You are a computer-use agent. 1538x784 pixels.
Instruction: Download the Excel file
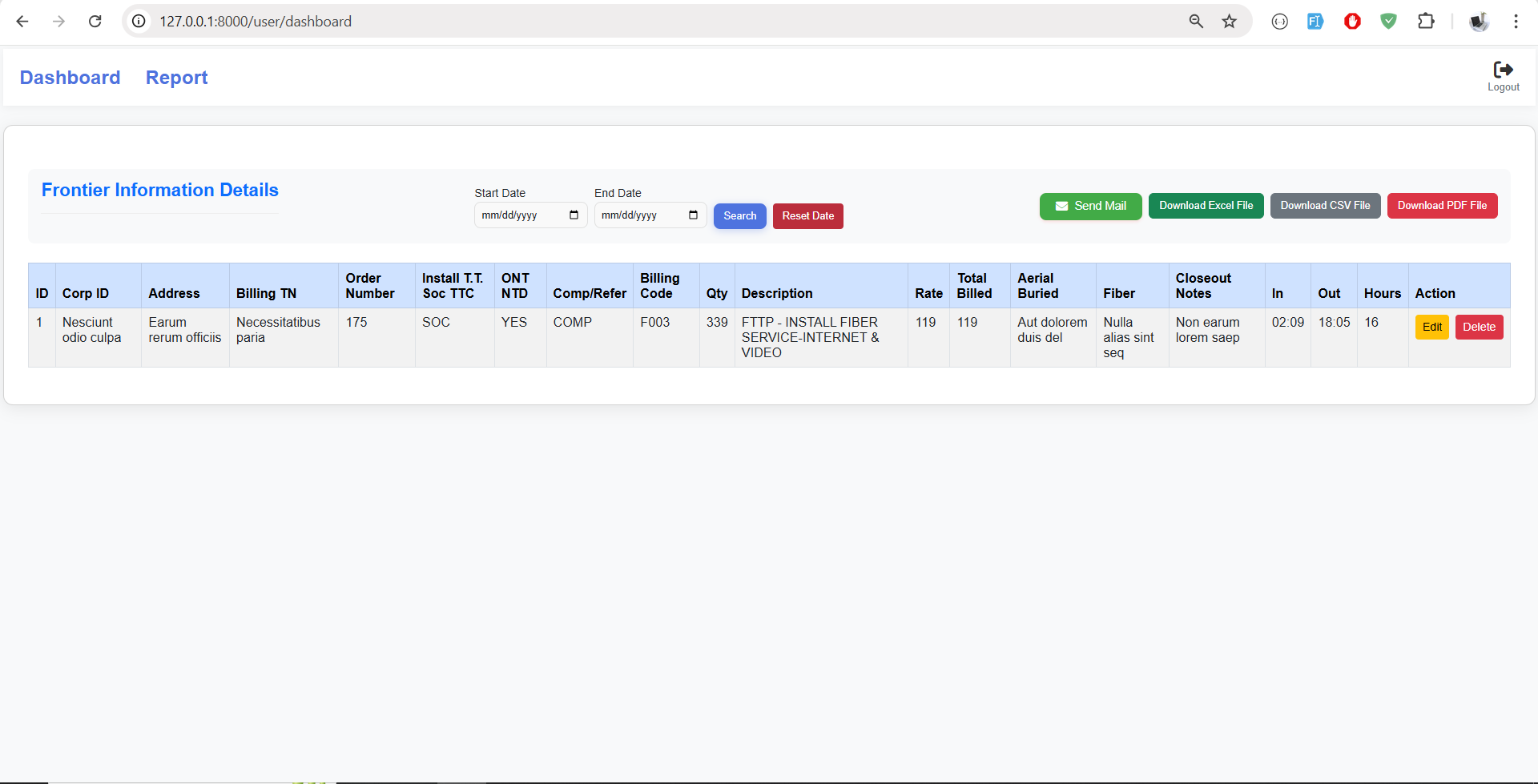point(1206,206)
